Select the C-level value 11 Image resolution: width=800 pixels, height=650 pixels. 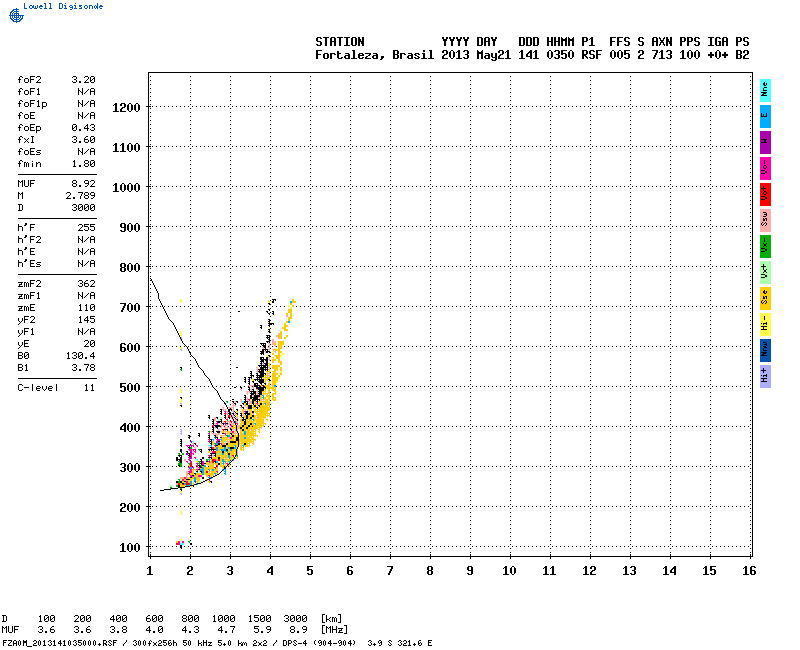tap(89, 388)
